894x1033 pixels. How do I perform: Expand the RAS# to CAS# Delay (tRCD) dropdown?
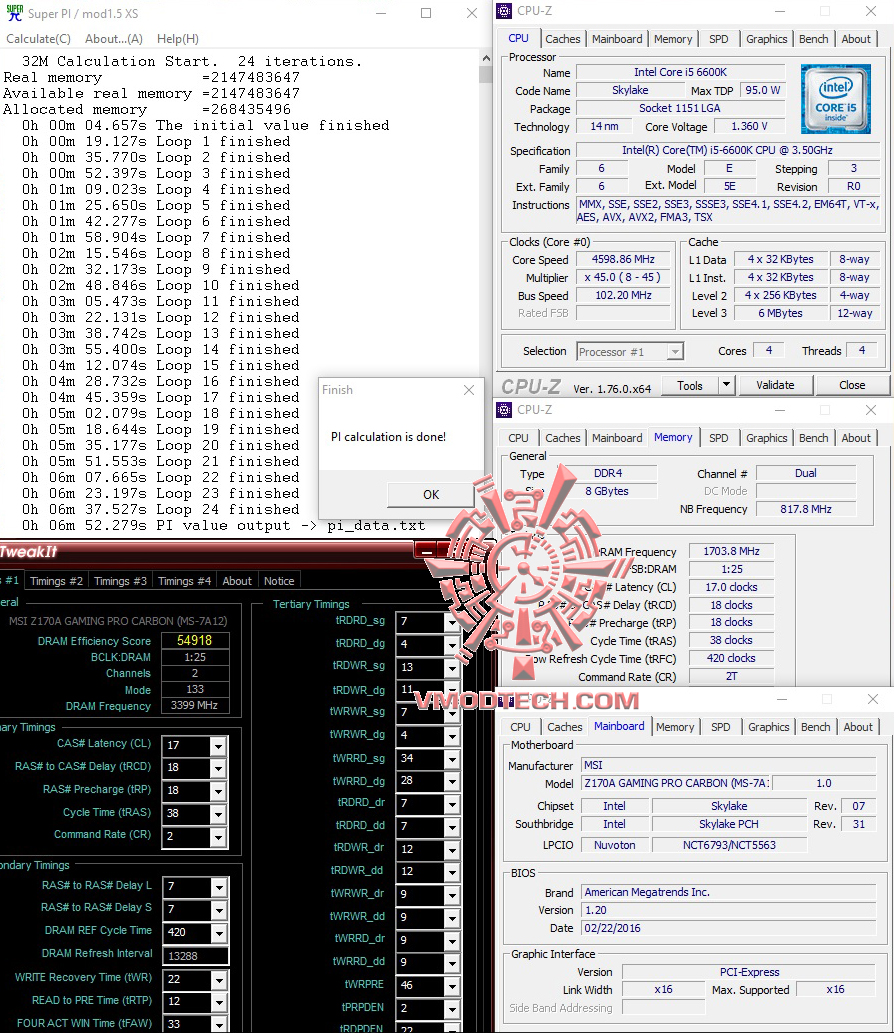(218, 769)
